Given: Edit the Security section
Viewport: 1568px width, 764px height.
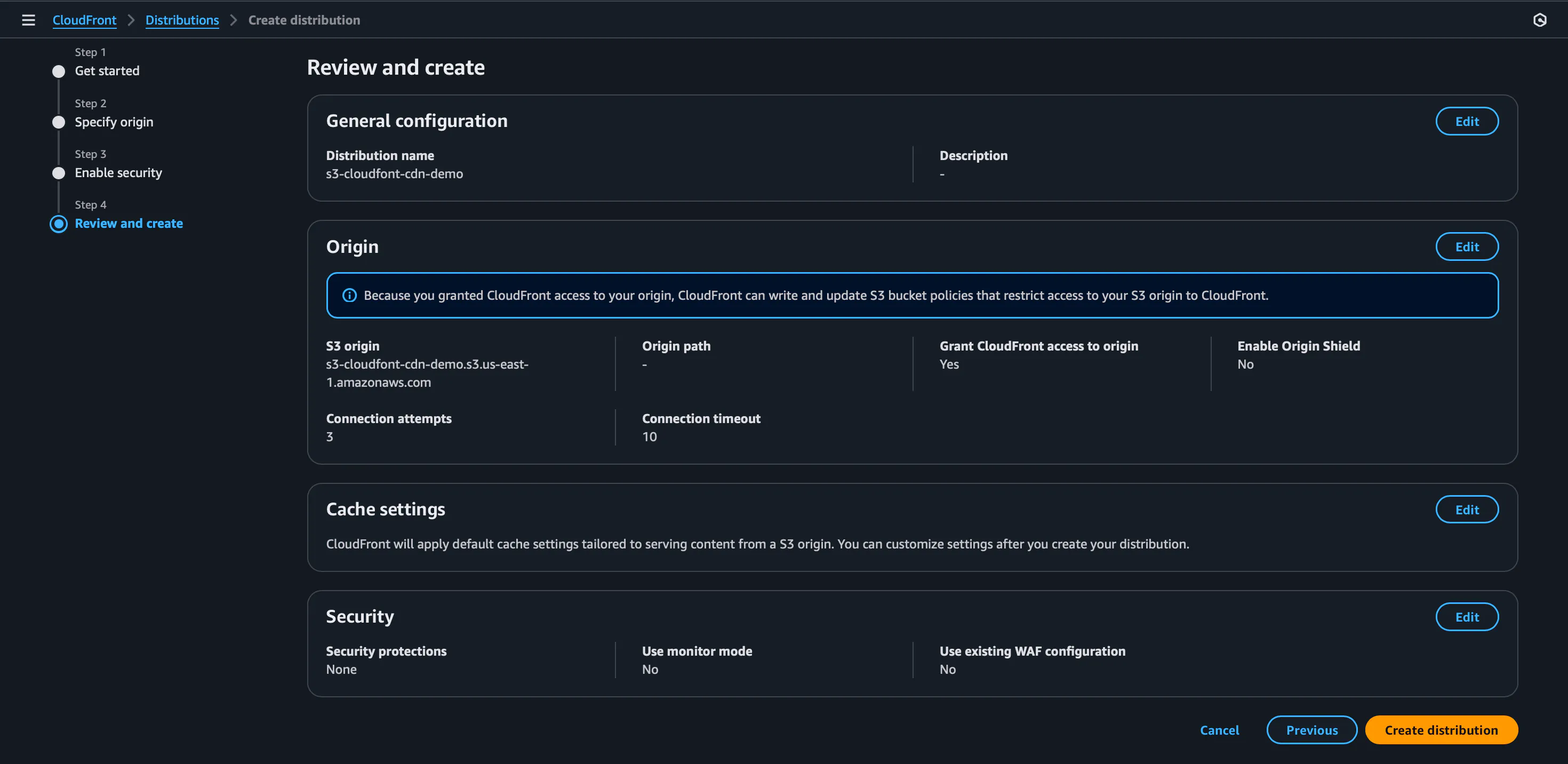Looking at the screenshot, I should tap(1467, 617).
